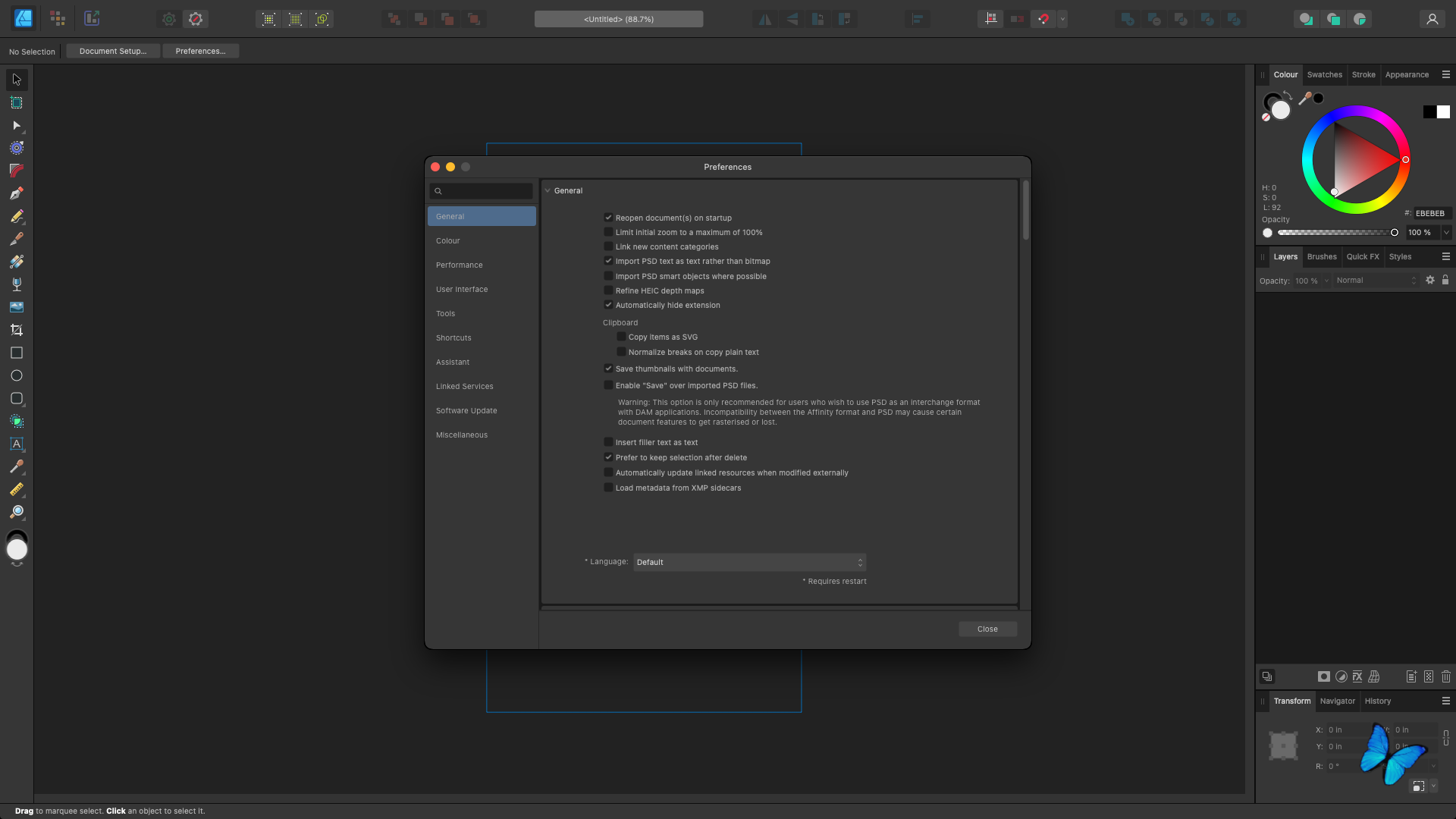
Task: Open the Colour panel options menu
Action: [1445, 74]
